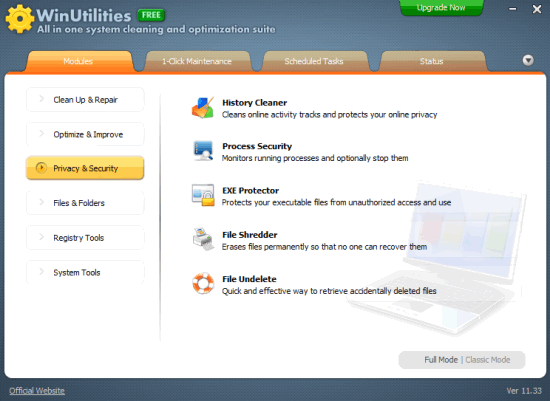Select the Registry Tools category

[85, 238]
